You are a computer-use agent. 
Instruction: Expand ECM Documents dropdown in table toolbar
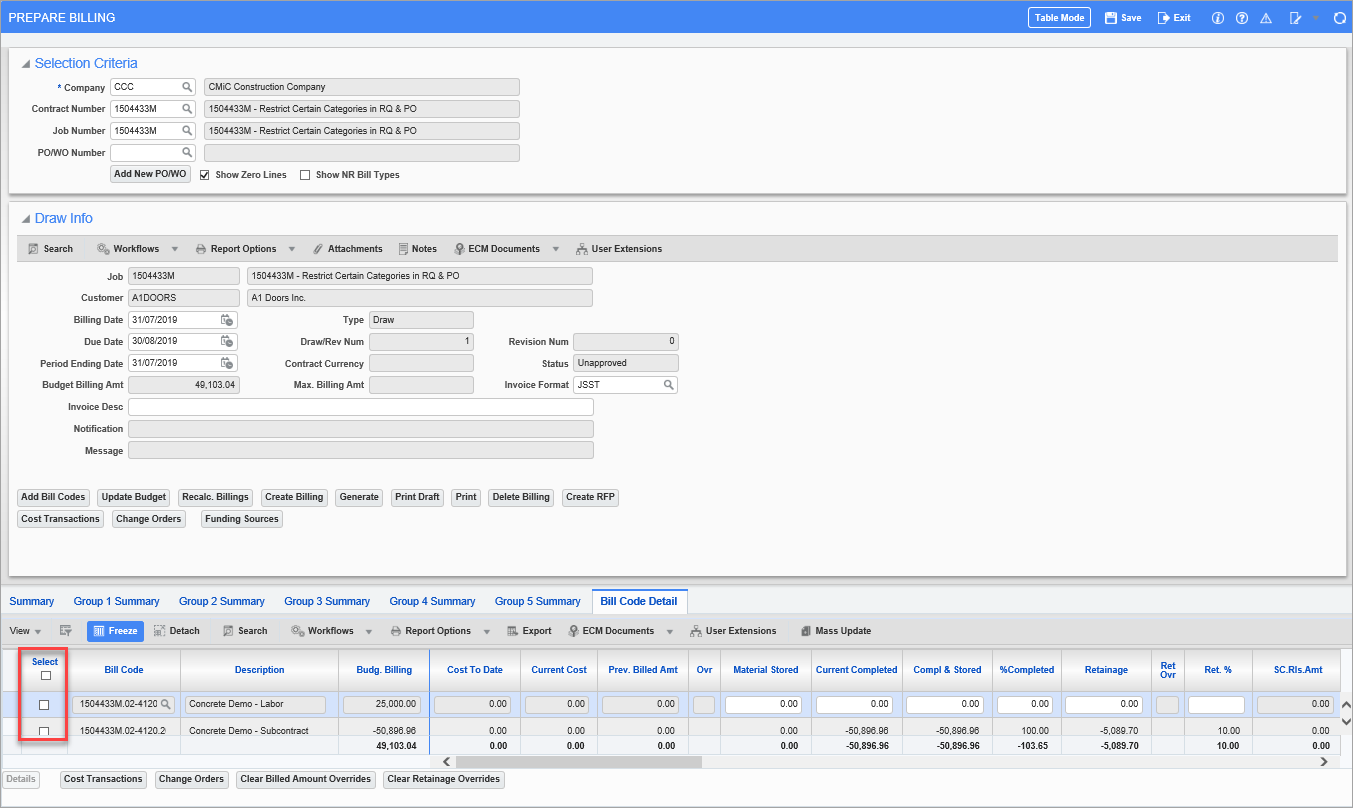click(x=669, y=631)
